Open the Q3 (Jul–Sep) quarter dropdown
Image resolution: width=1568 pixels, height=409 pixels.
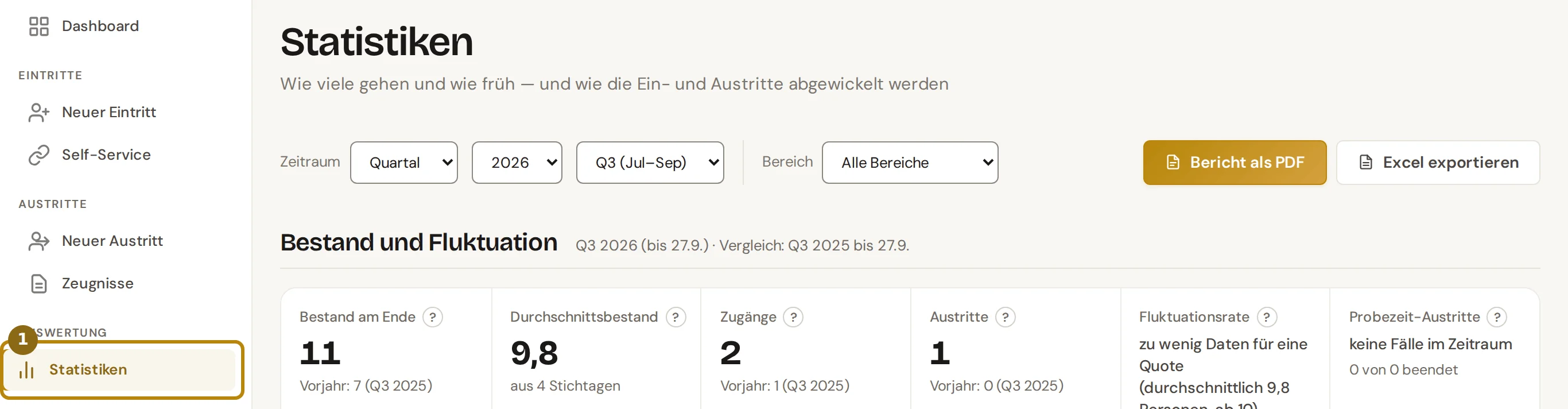650,163
